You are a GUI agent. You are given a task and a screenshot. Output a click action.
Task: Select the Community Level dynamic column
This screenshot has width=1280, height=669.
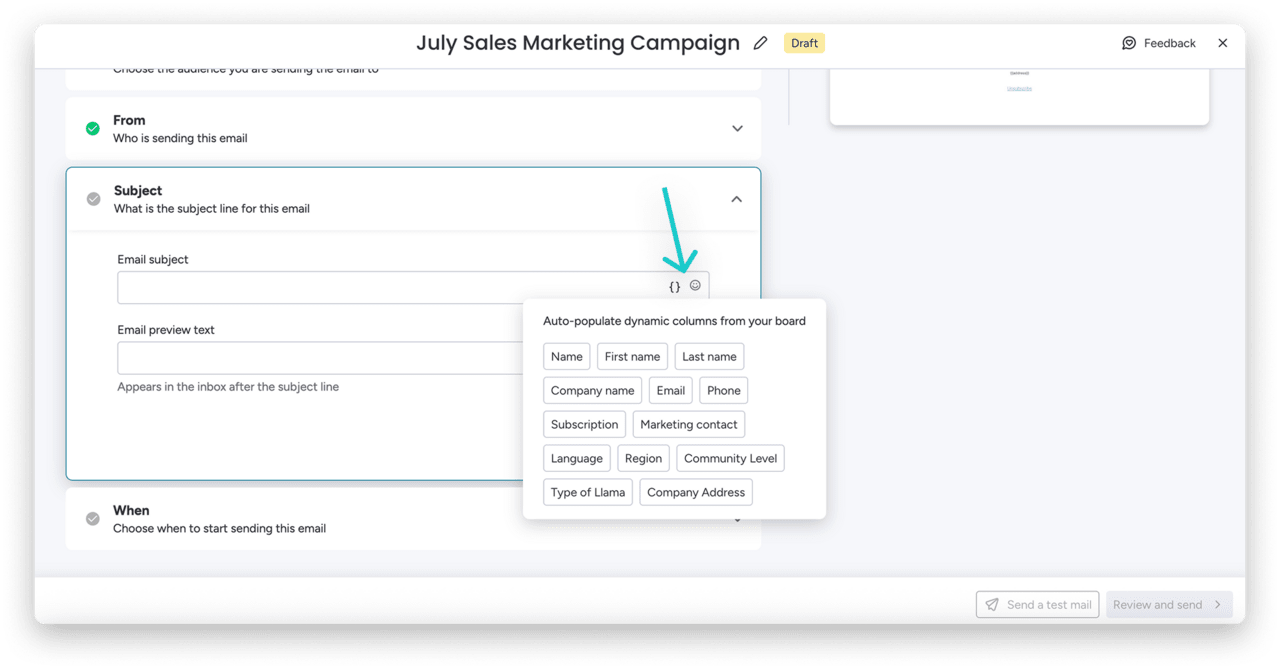click(x=730, y=458)
